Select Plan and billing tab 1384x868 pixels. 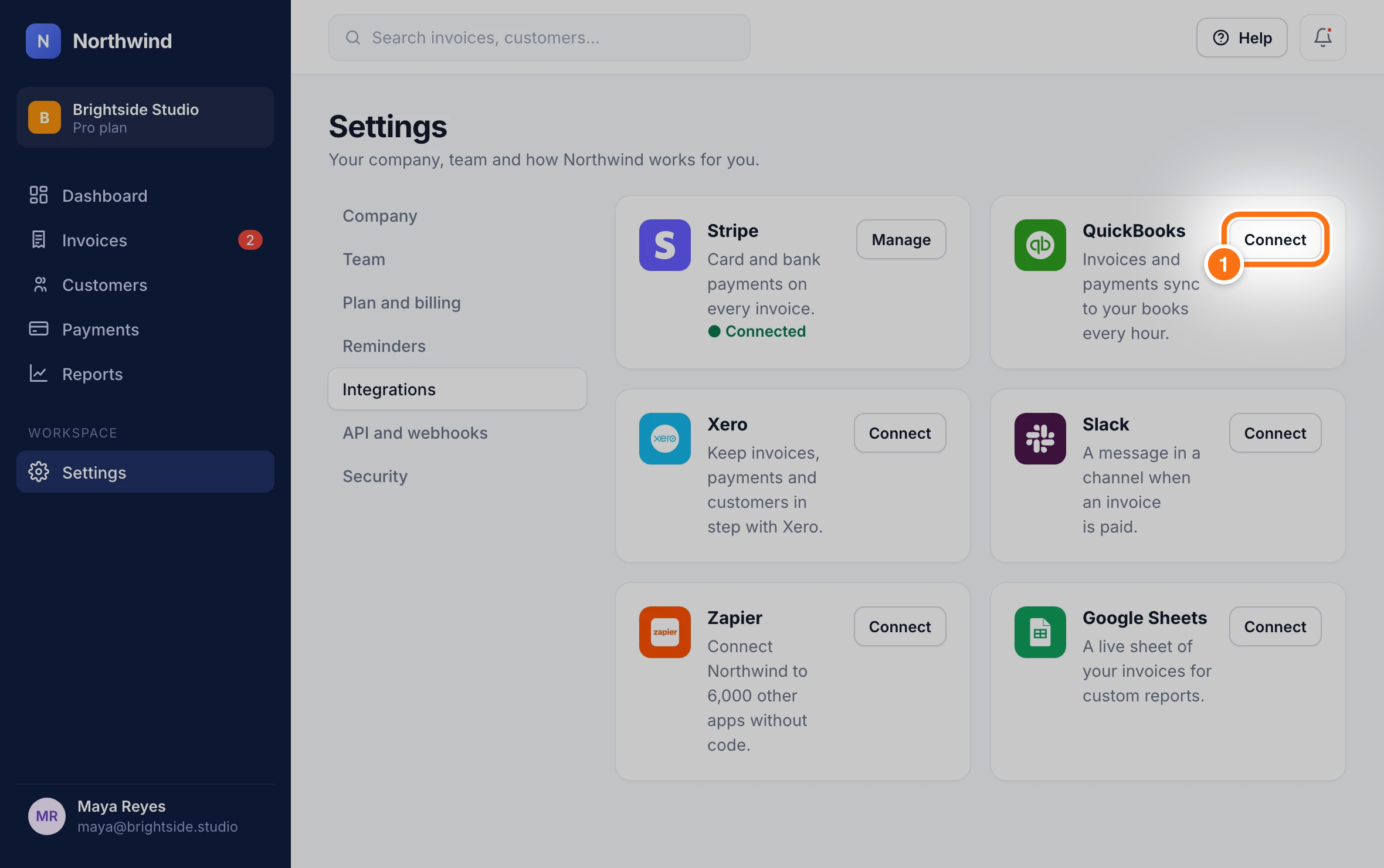[x=457, y=303]
